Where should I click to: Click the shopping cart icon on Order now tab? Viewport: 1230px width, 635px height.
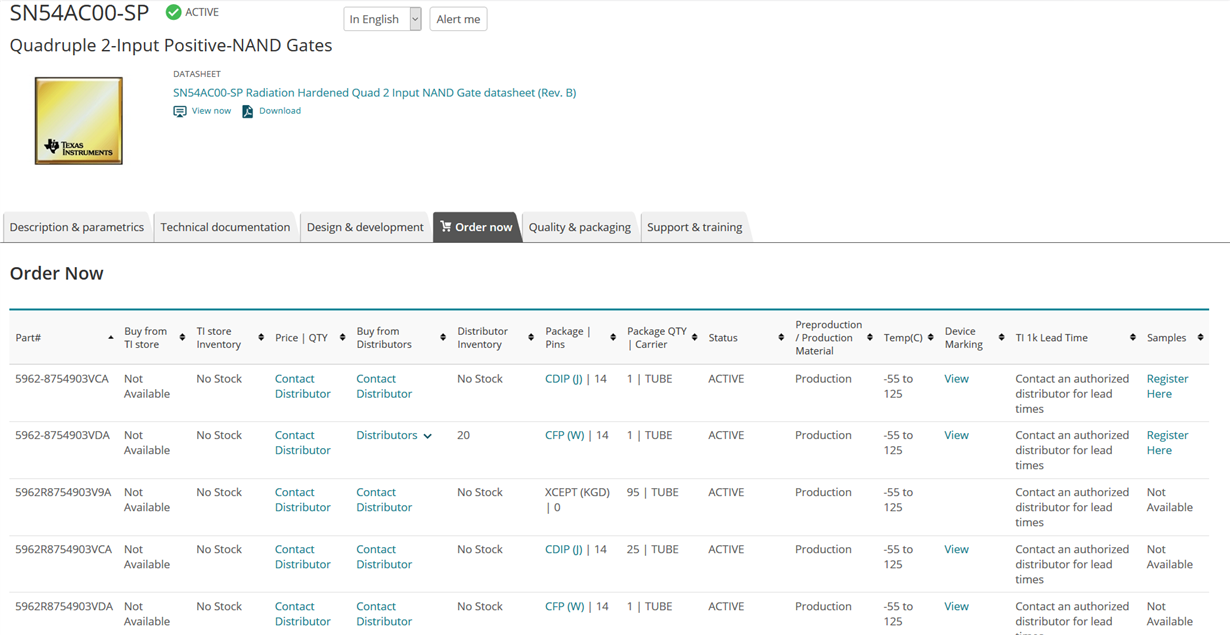coord(446,227)
